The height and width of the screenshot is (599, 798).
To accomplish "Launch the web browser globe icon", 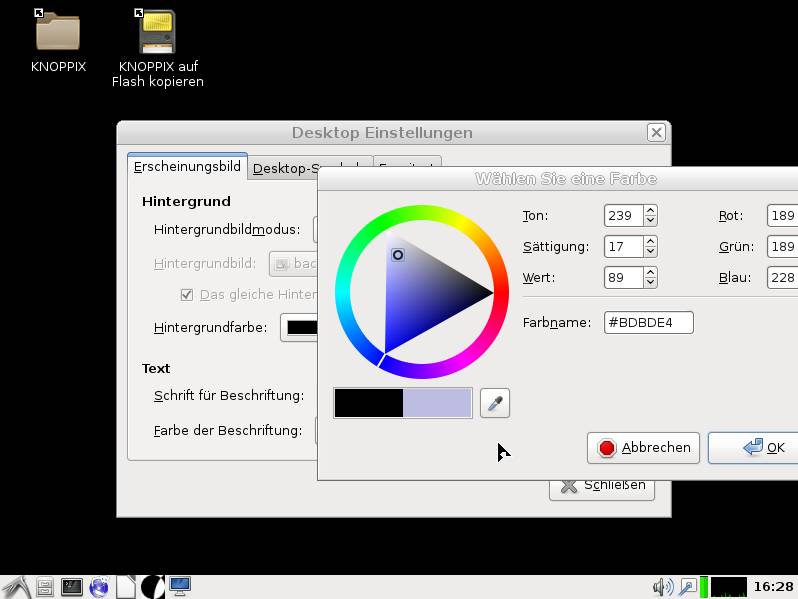I will point(98,587).
